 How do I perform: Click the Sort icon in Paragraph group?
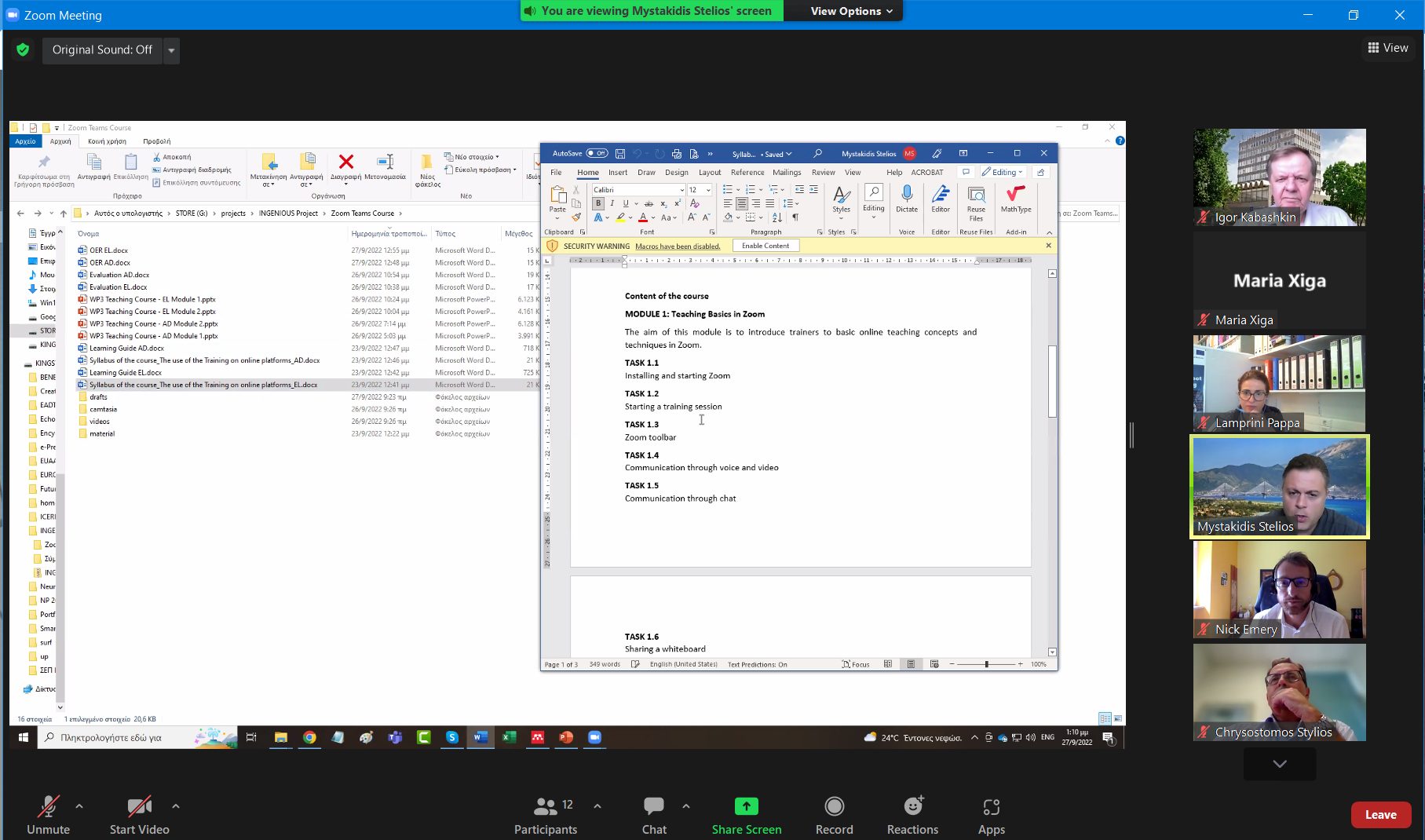[x=776, y=217]
